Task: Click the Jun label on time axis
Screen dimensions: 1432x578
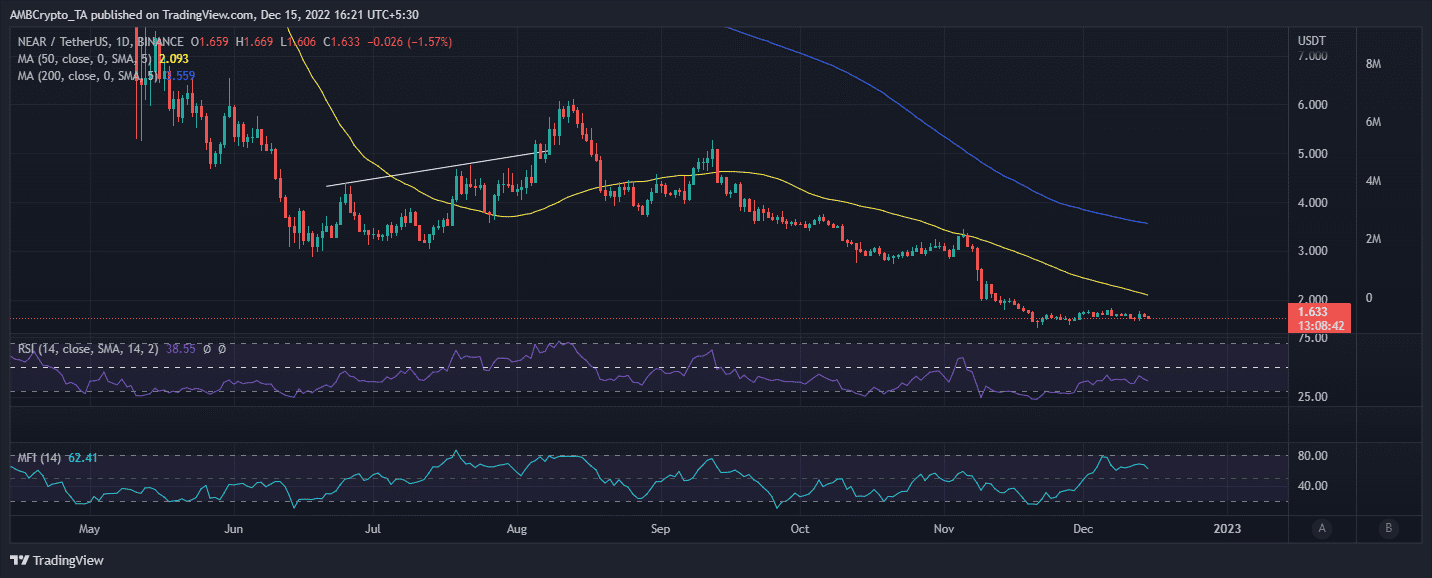Action: click(232, 528)
